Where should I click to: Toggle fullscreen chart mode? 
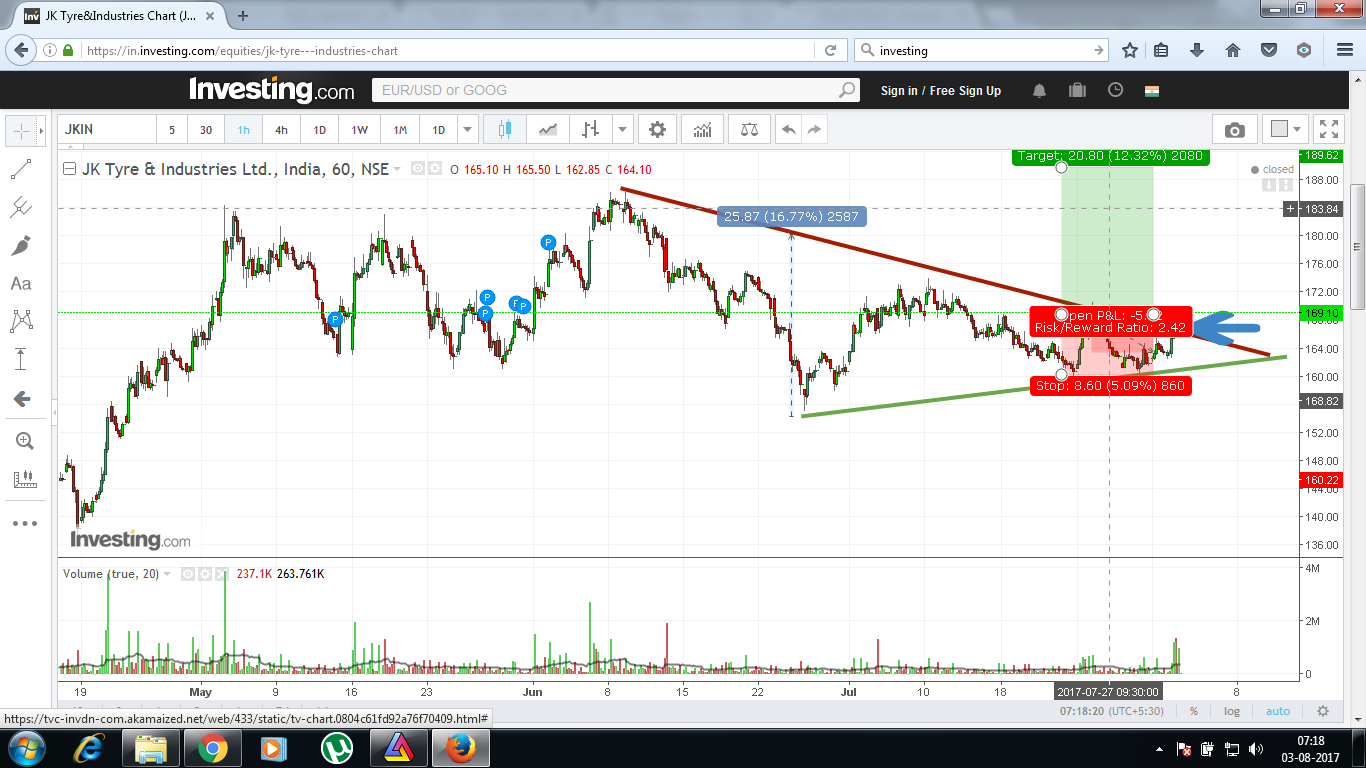point(1329,130)
